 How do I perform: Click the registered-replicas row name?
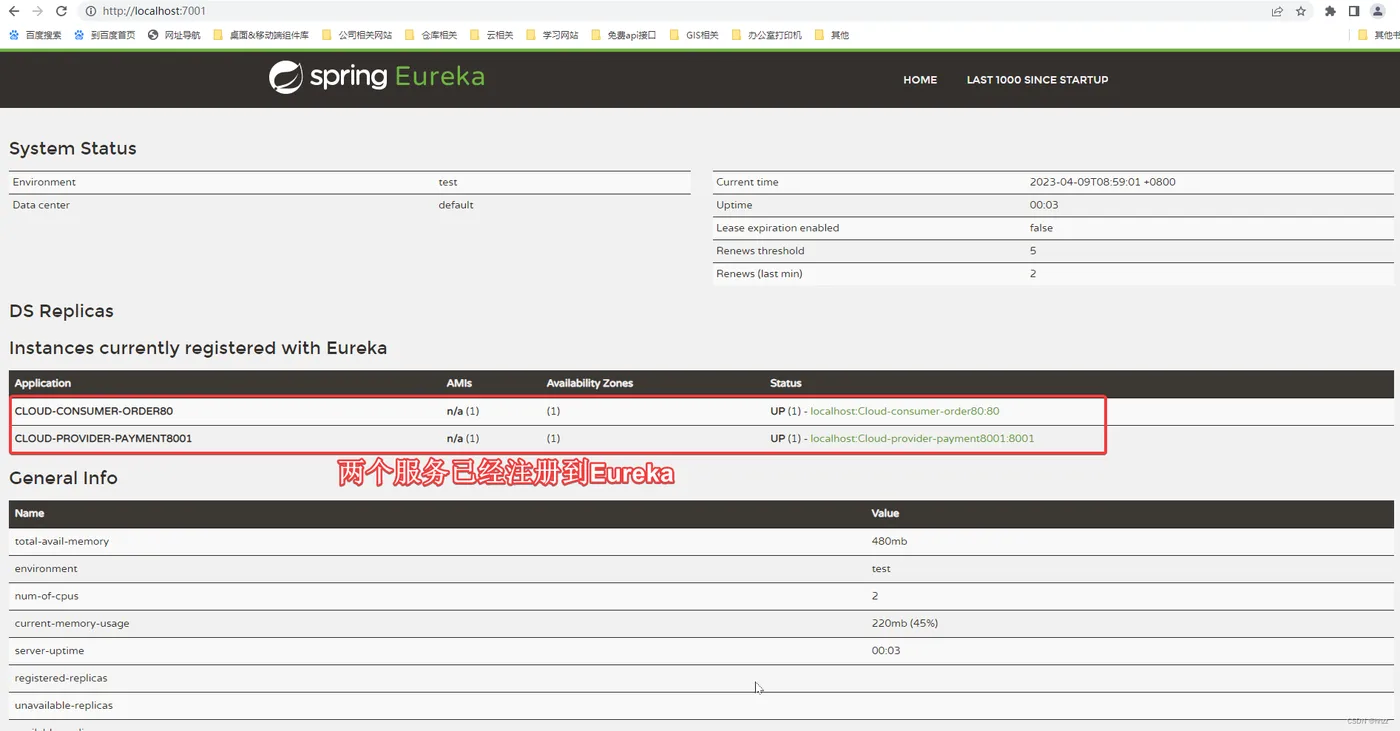[x=61, y=678]
